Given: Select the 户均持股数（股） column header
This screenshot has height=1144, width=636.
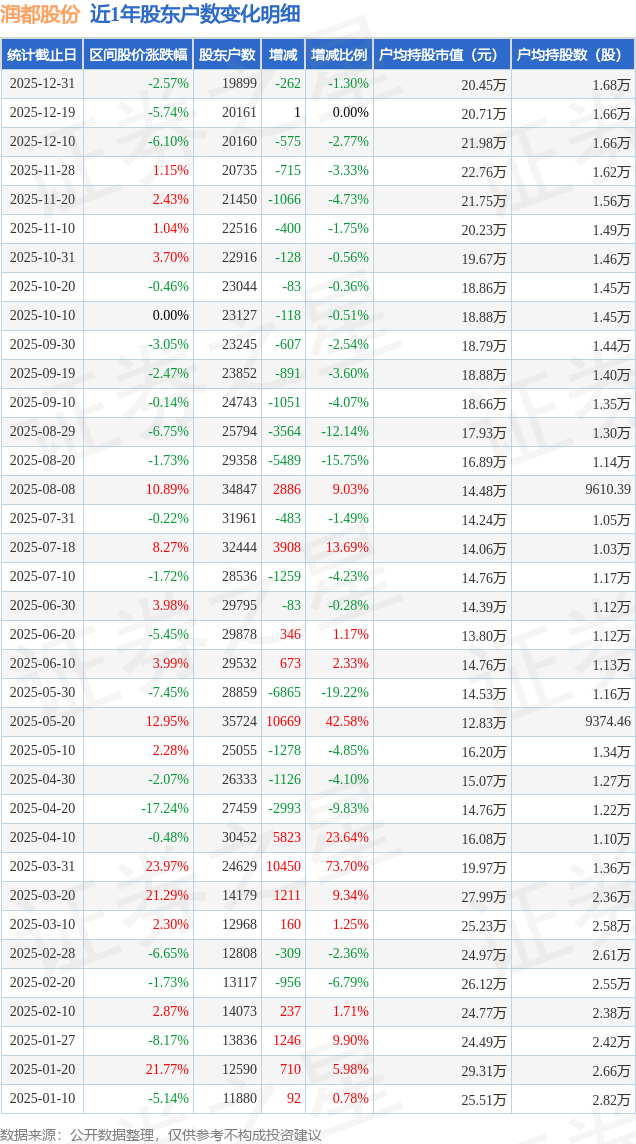Looking at the screenshot, I should [x=572, y=55].
